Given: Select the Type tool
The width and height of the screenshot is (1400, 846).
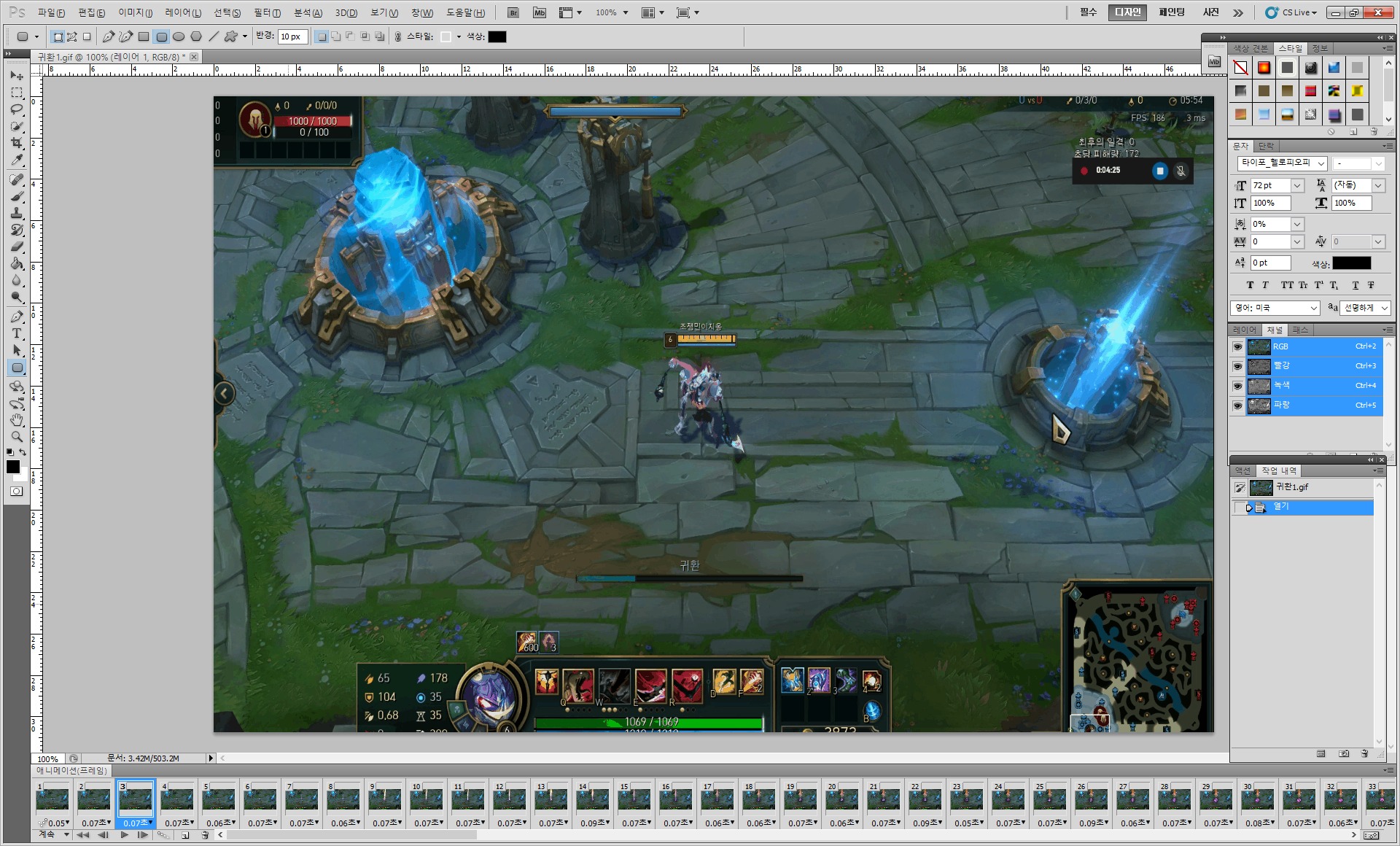Looking at the screenshot, I should tap(17, 333).
